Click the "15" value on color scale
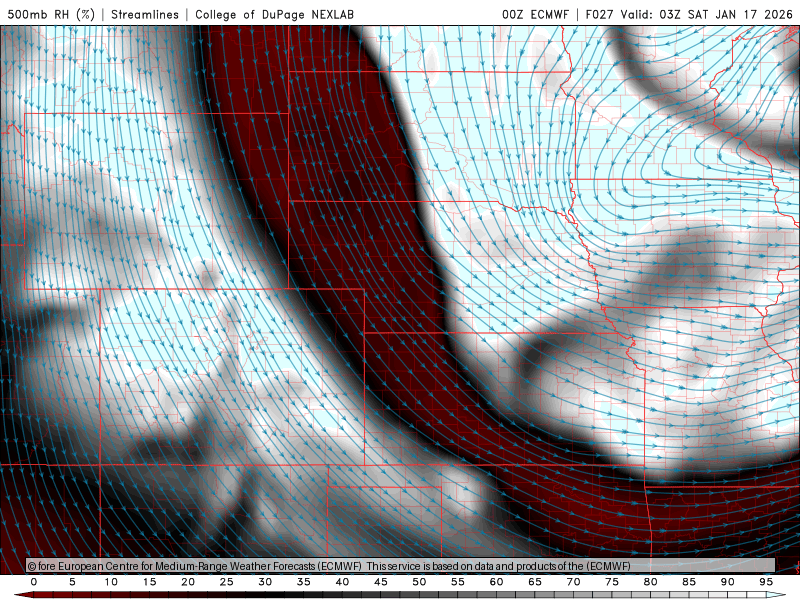 pyautogui.click(x=149, y=582)
